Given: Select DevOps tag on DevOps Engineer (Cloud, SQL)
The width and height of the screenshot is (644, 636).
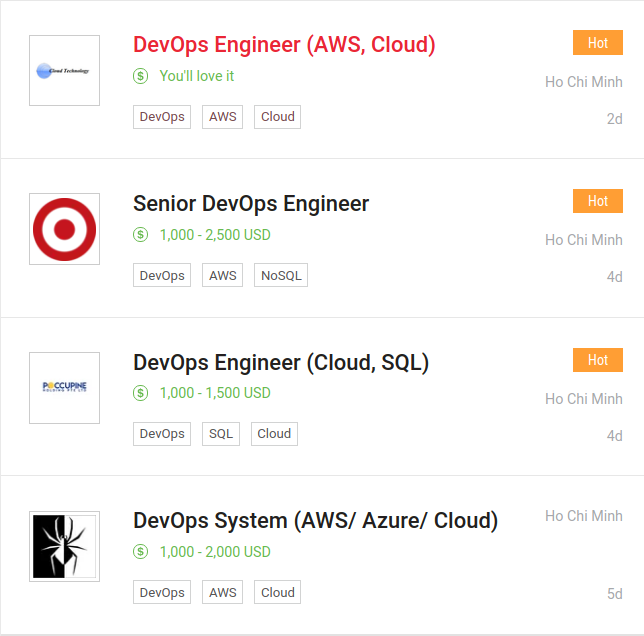Looking at the screenshot, I should point(162,434).
